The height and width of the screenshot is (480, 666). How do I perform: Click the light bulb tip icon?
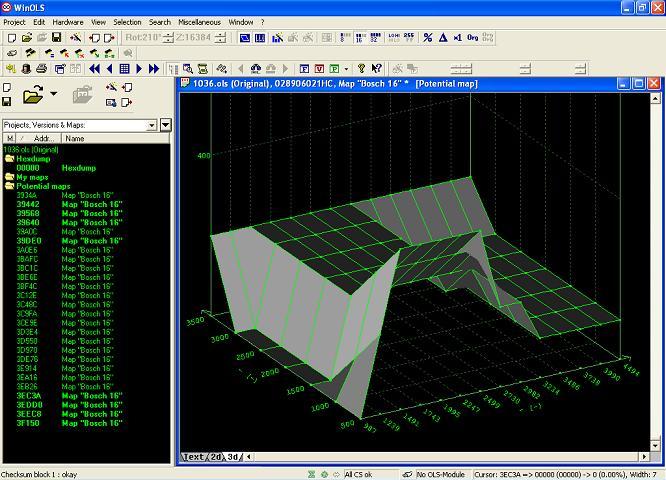click(x=361, y=68)
